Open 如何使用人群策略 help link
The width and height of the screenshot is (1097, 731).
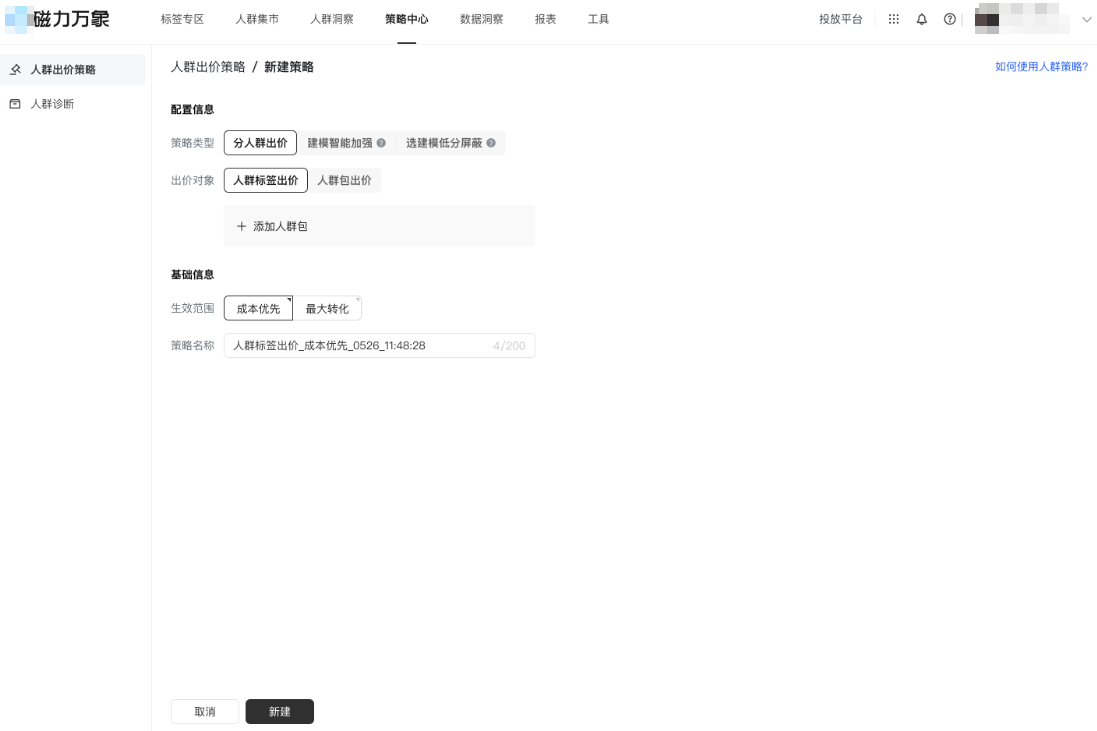[1042, 66]
